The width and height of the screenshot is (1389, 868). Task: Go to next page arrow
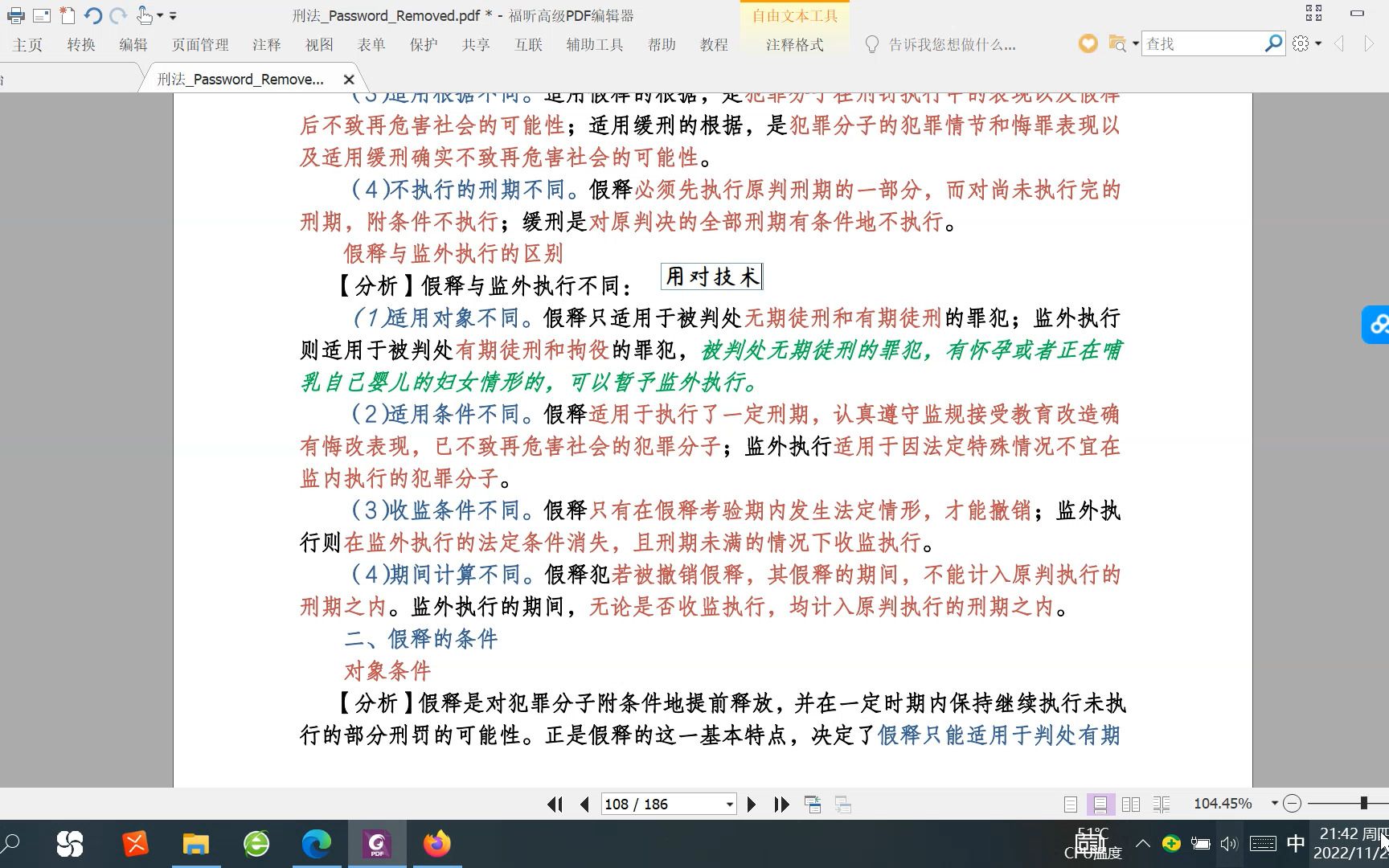[752, 805]
